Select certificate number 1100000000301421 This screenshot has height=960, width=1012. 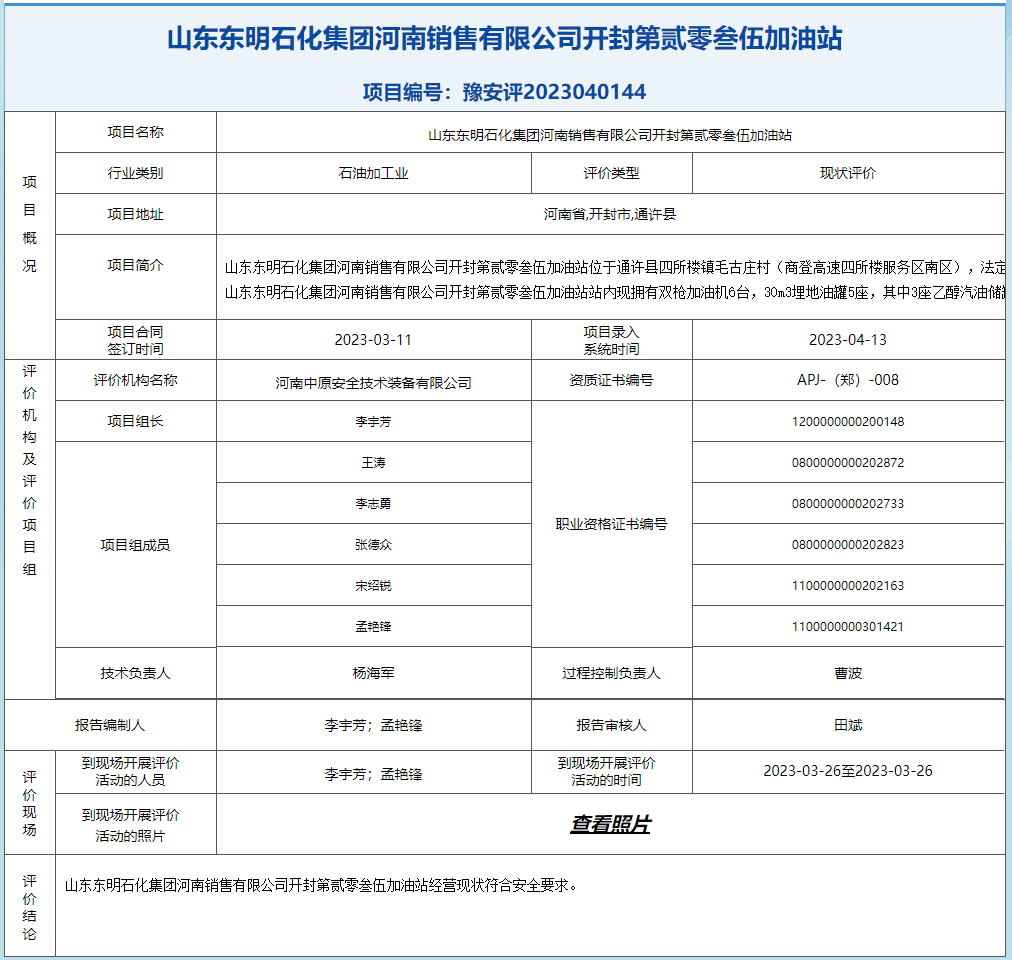click(848, 626)
